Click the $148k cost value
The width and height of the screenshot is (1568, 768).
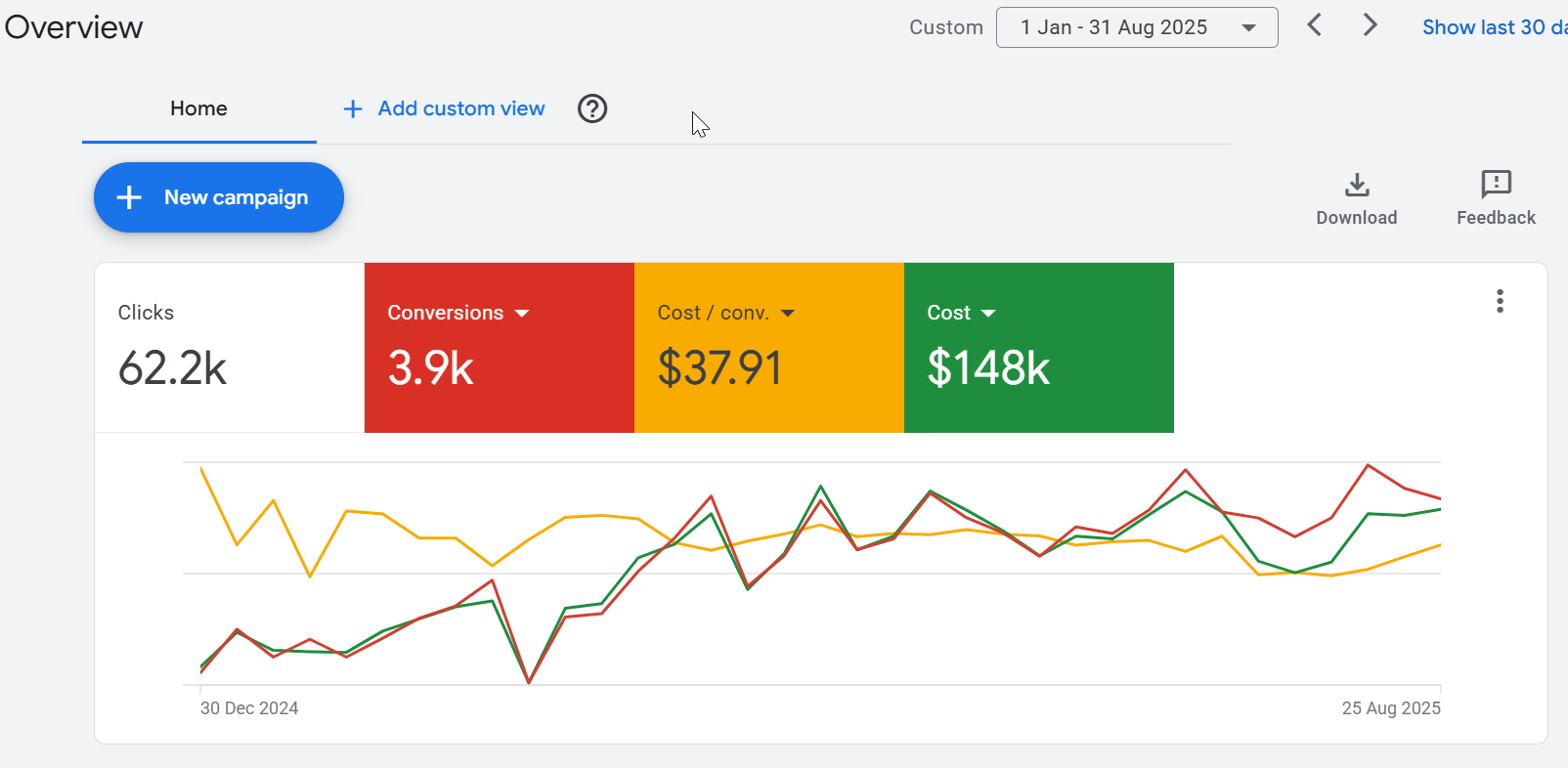point(988,368)
